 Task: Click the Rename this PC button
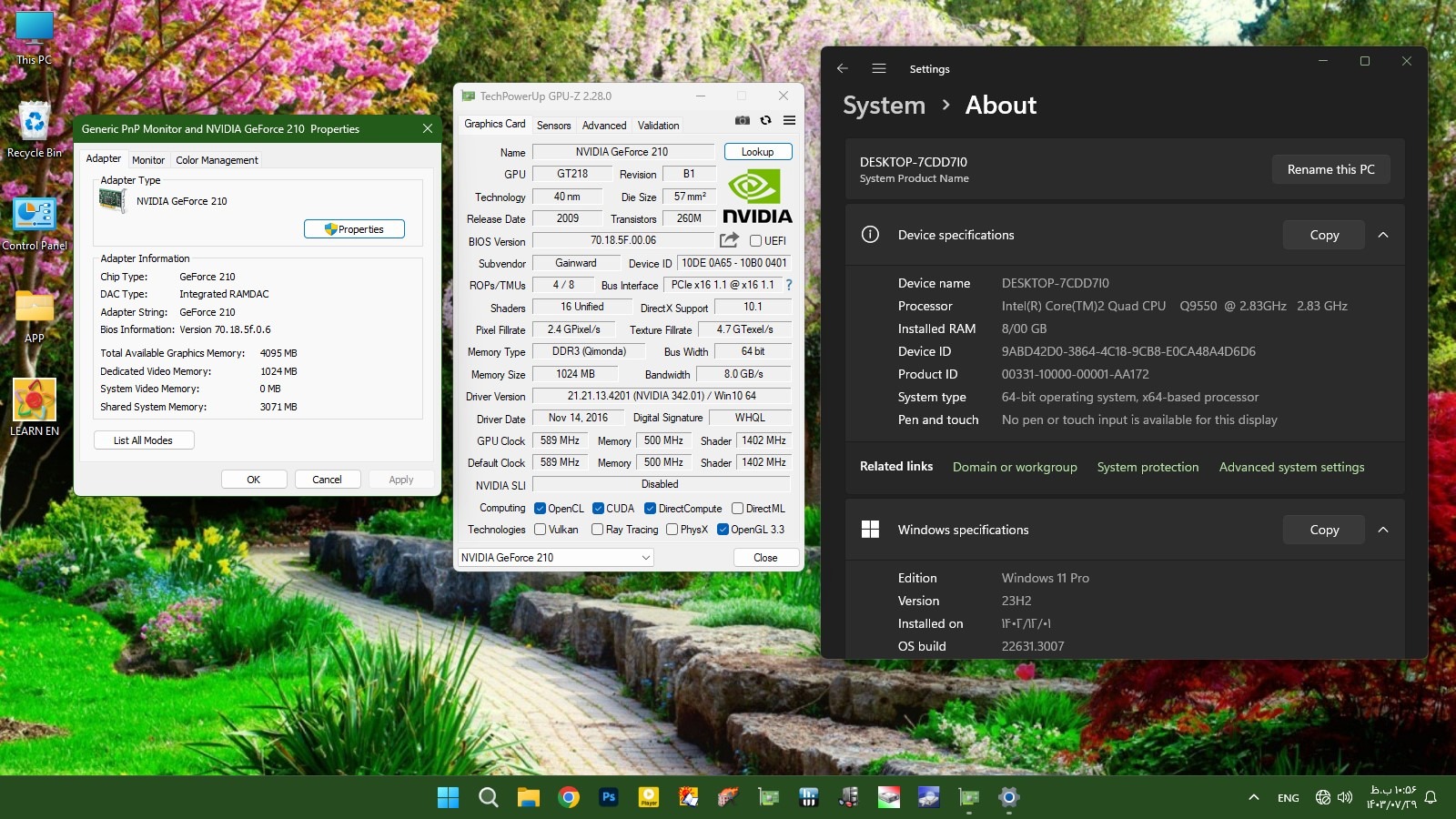(1330, 169)
